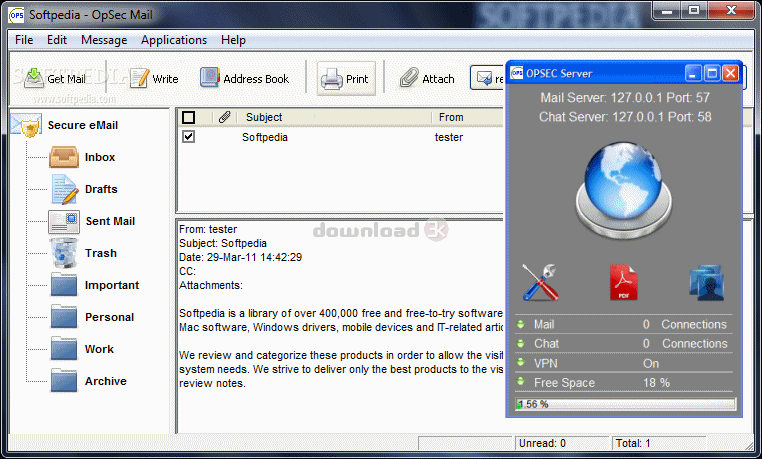The image size is (762, 459).
Task: Click the Chat status green indicator
Action: pyautogui.click(x=520, y=343)
